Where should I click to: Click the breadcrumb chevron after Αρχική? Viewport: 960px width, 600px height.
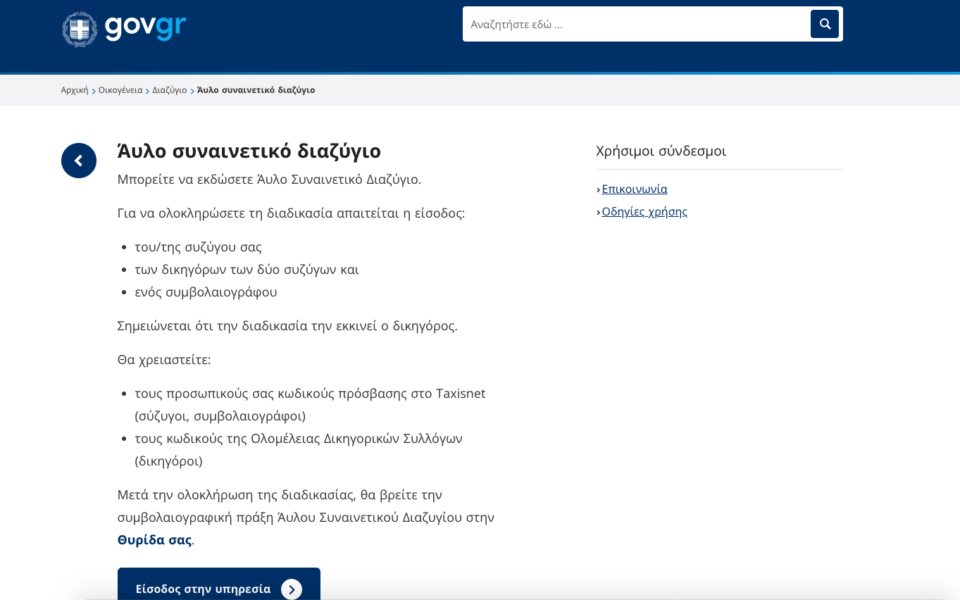coord(94,91)
